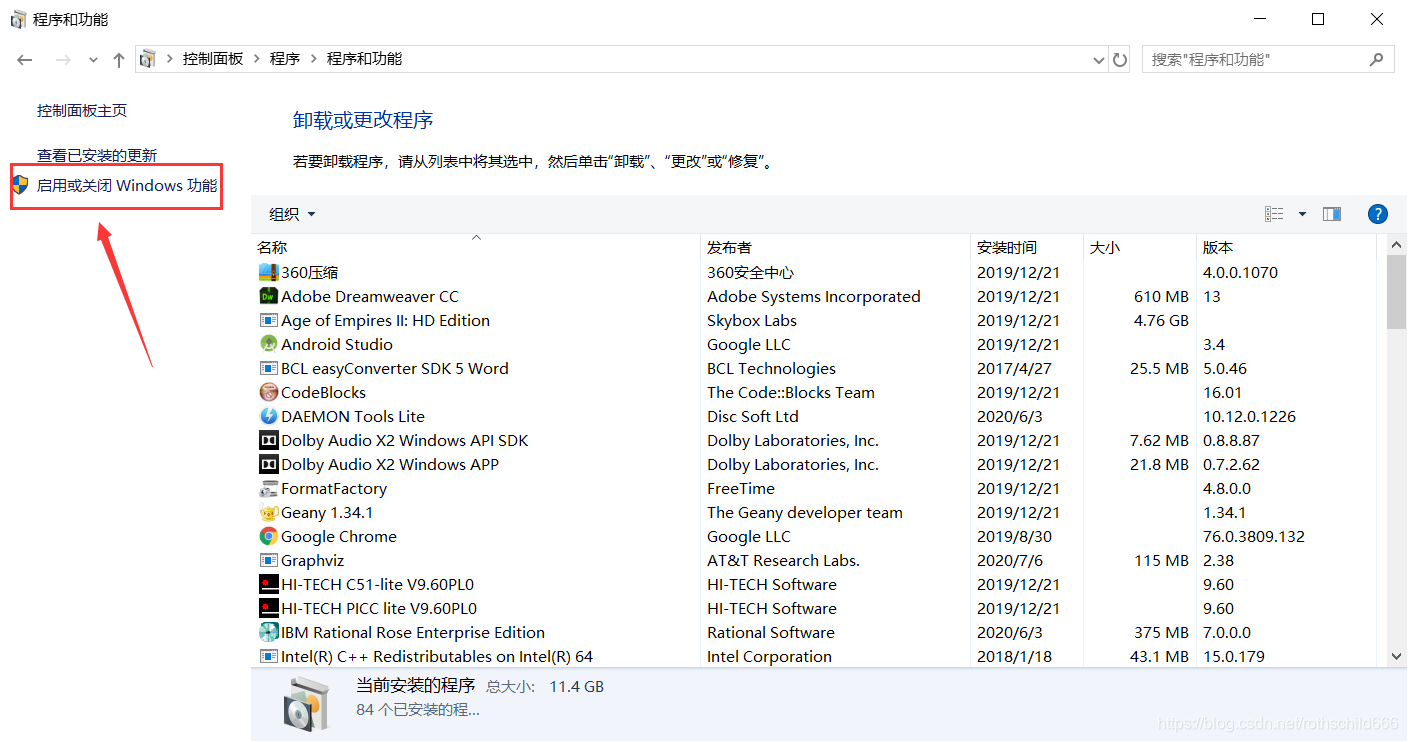Click version 76.0.3809.132
Viewport: 1408px width, 742px height.
point(1254,536)
